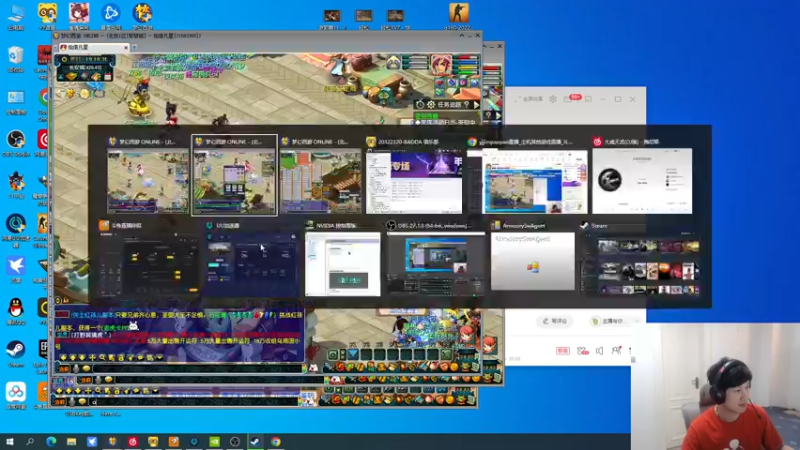Select third 梦幻西游 ONLINE window thumbnail
The image size is (800, 450).
320,181
